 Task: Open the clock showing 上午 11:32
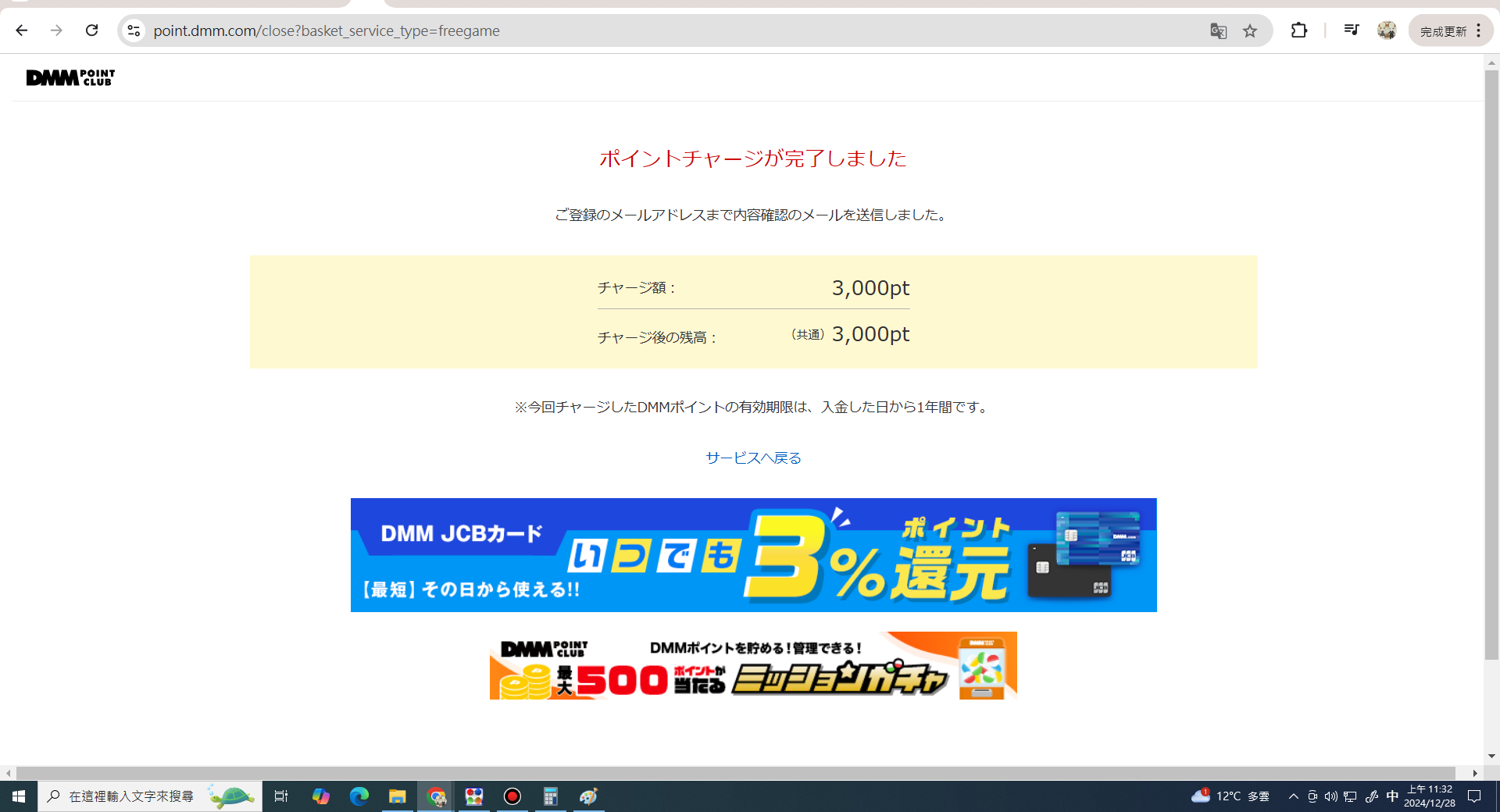[x=1429, y=796]
